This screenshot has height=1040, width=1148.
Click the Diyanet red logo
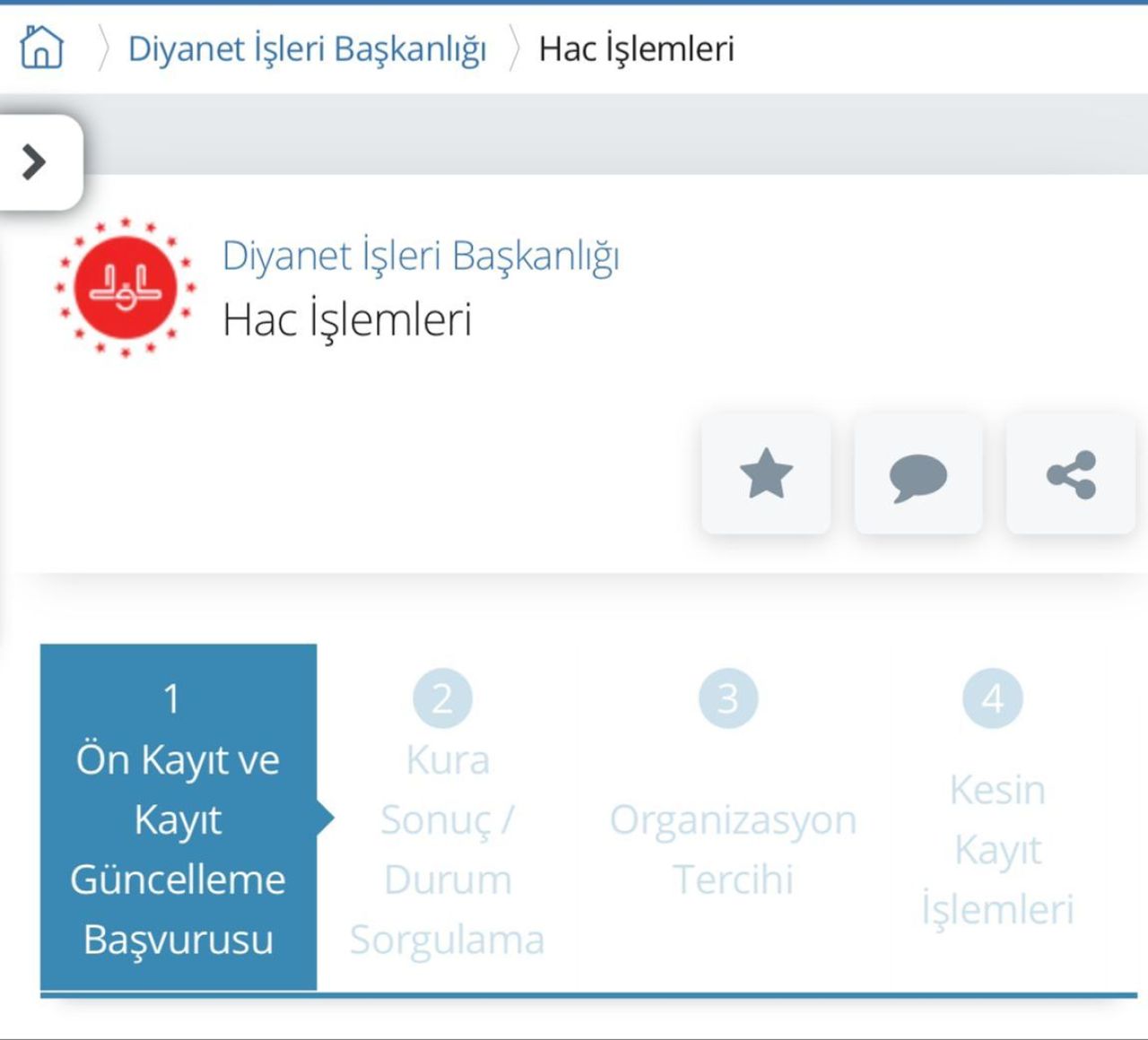(125, 288)
